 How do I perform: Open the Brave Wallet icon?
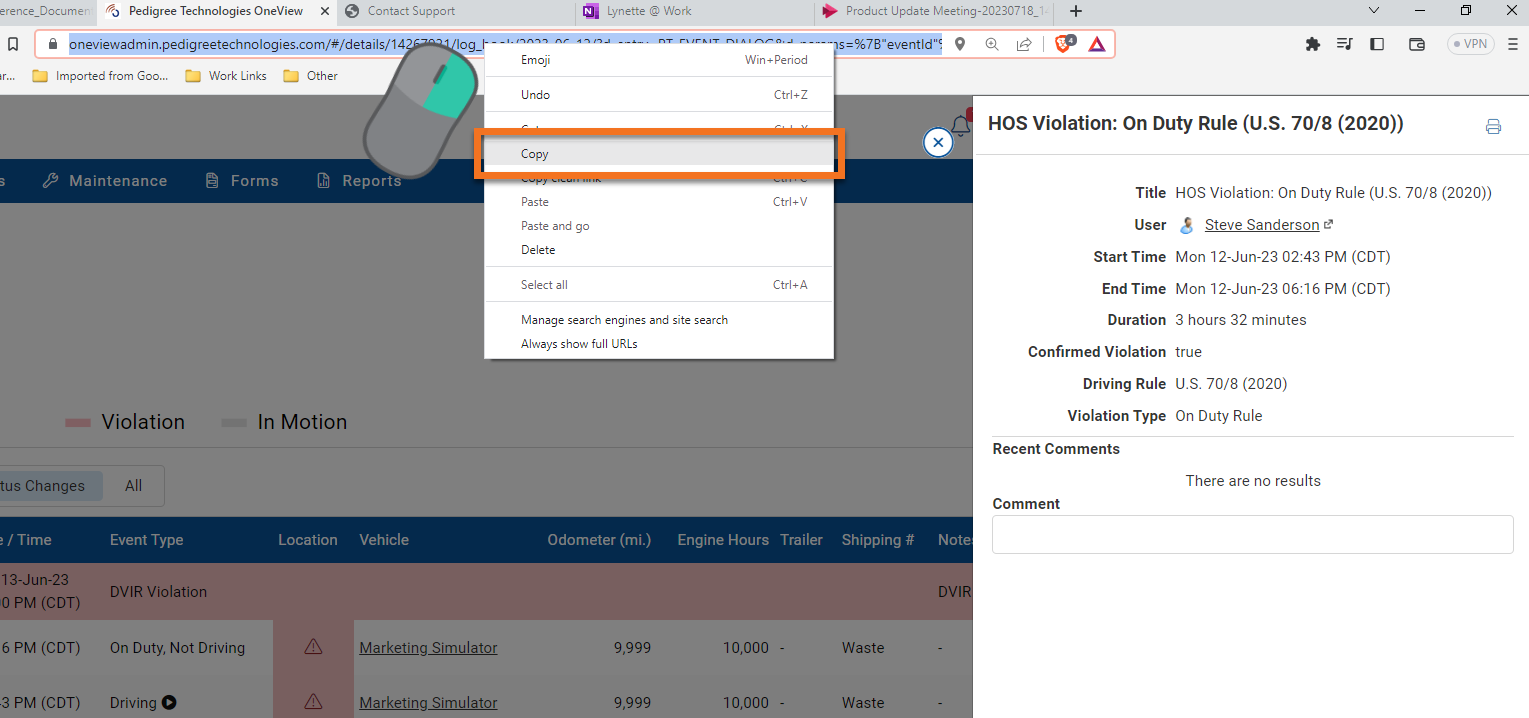tap(1416, 44)
